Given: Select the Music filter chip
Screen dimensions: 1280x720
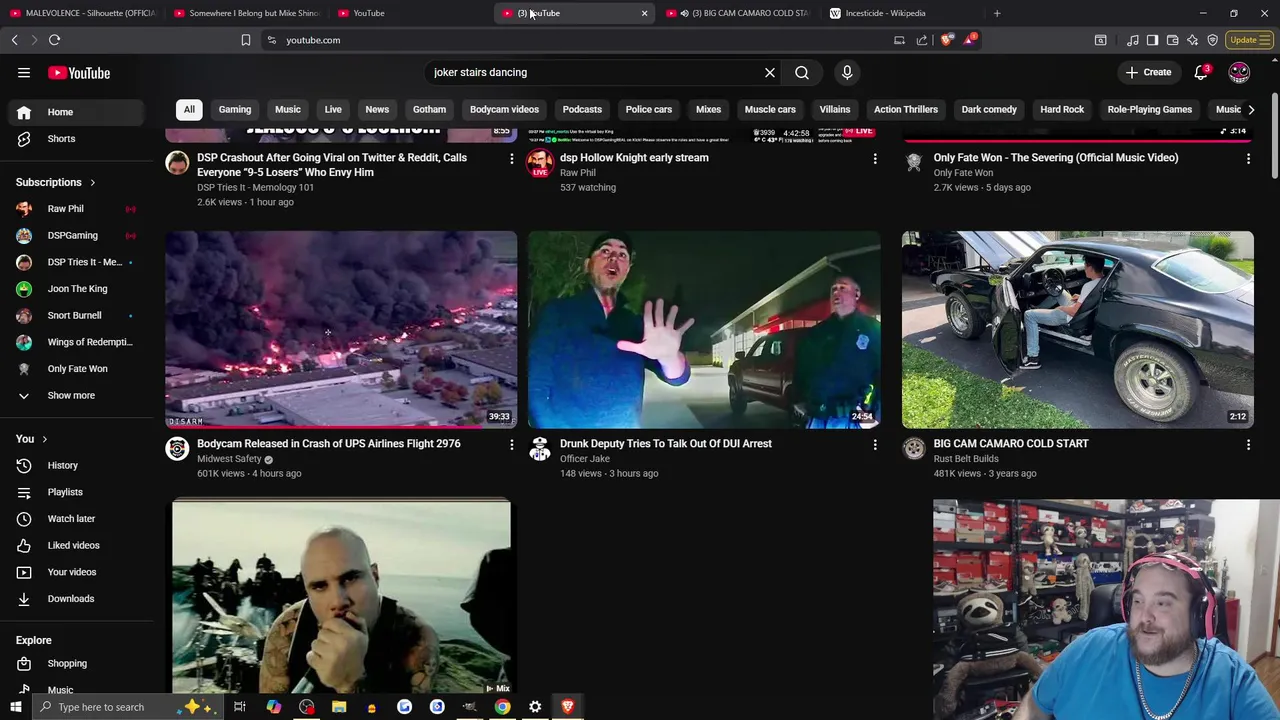Looking at the screenshot, I should point(288,110).
